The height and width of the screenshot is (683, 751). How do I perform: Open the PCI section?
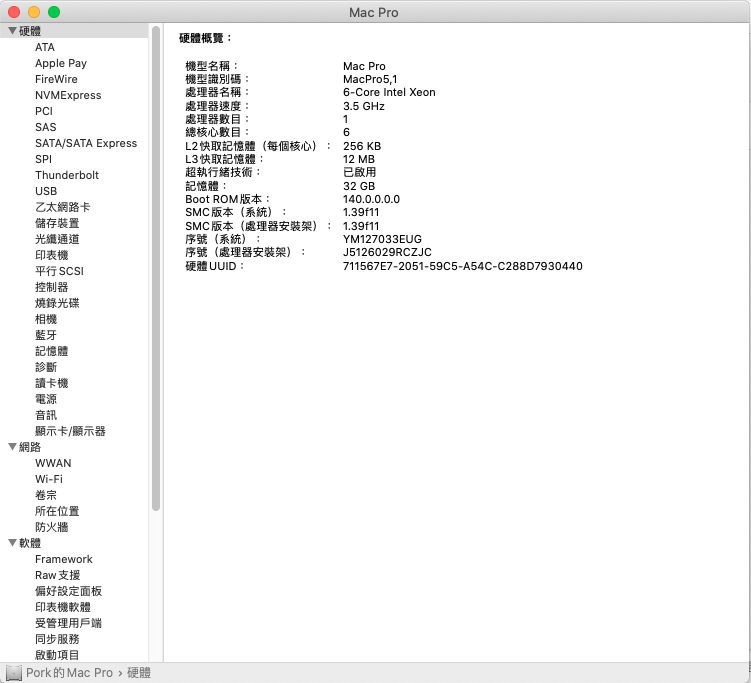[44, 111]
